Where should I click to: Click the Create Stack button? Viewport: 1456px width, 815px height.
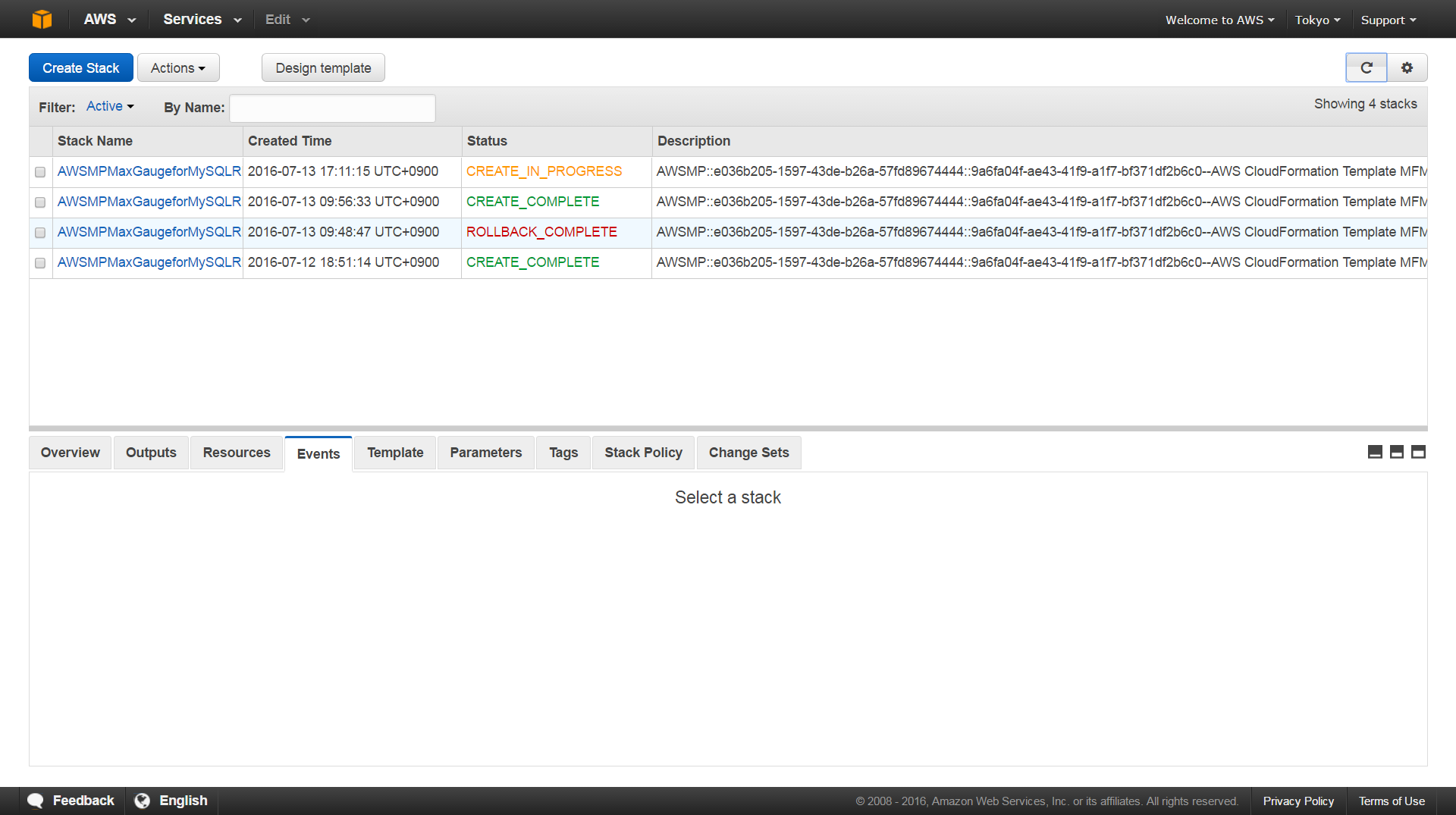(81, 67)
